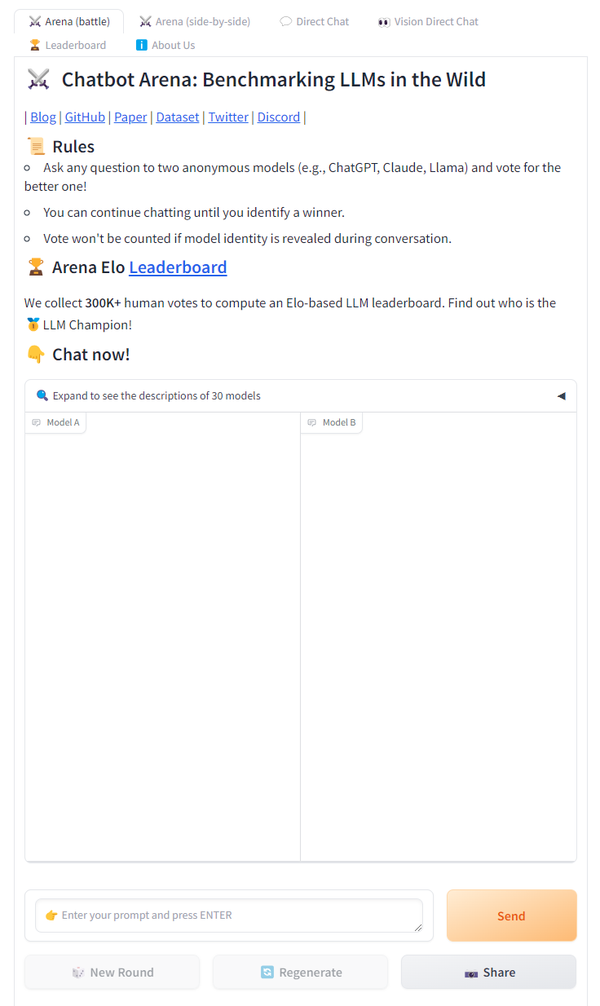Screen dimensions: 600x1006
Task: Click the gold medal icon before LLM Champion
Action: [33, 325]
